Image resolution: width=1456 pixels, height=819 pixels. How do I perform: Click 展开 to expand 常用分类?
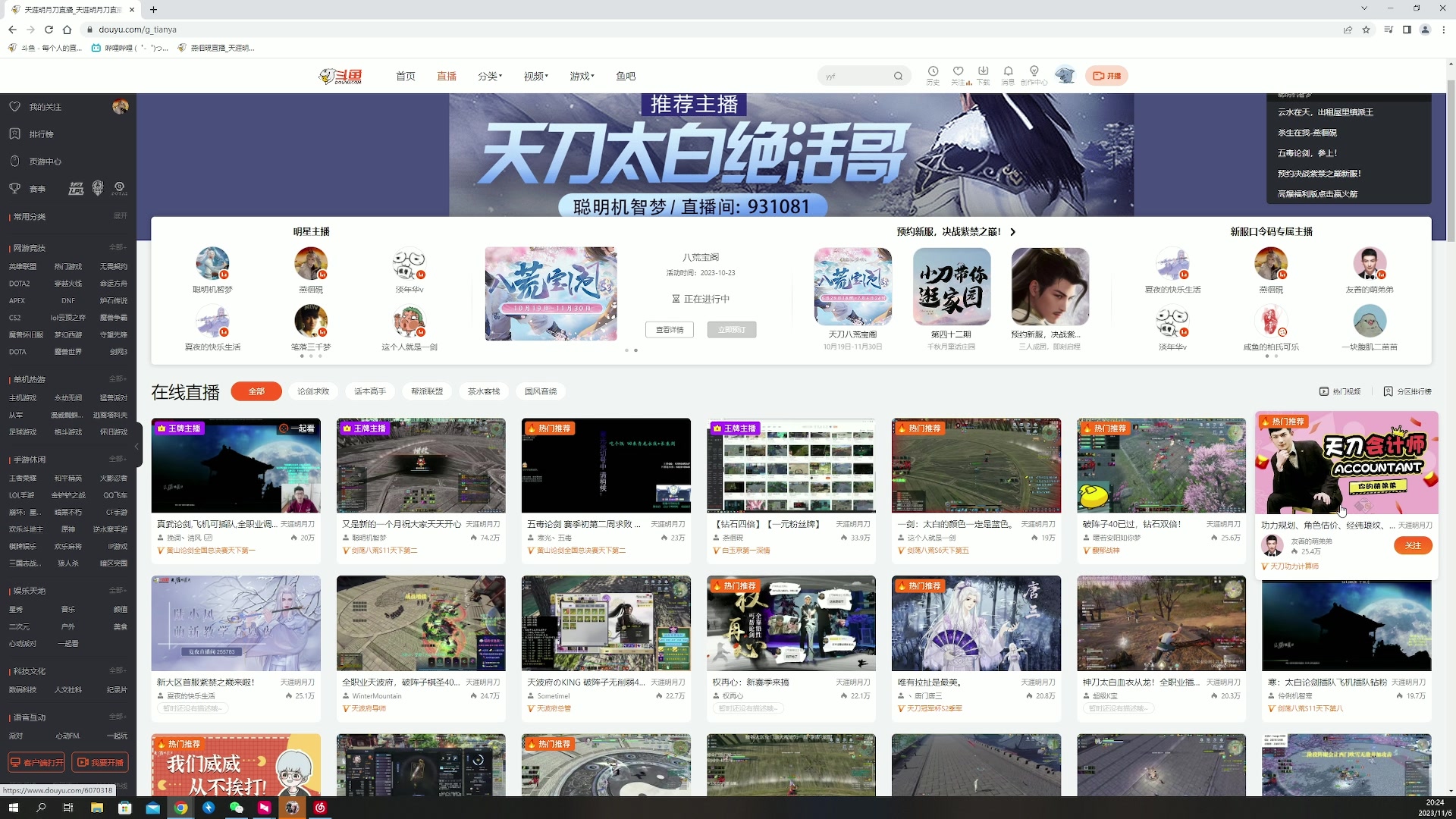(x=122, y=216)
